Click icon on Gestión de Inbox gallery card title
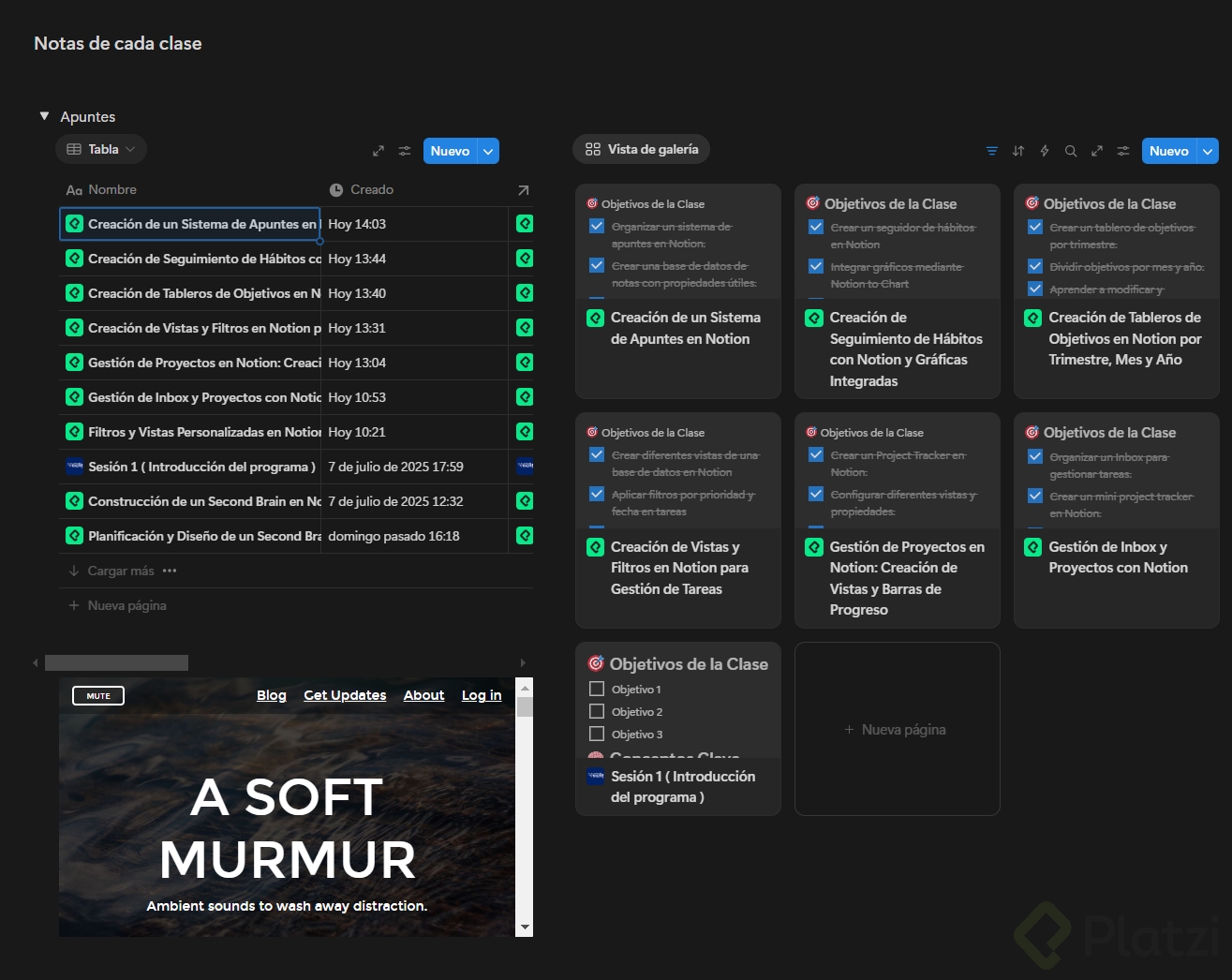1232x980 pixels. tap(1033, 547)
